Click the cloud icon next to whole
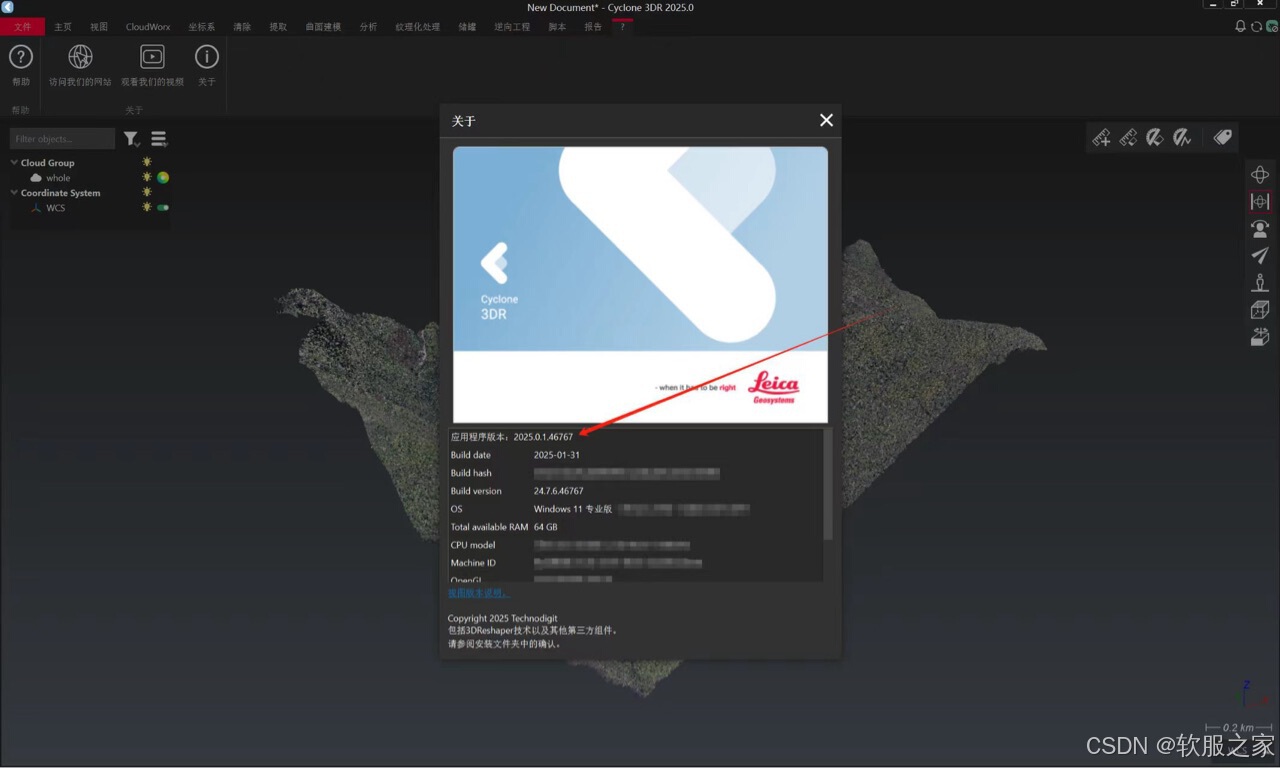 click(x=36, y=178)
